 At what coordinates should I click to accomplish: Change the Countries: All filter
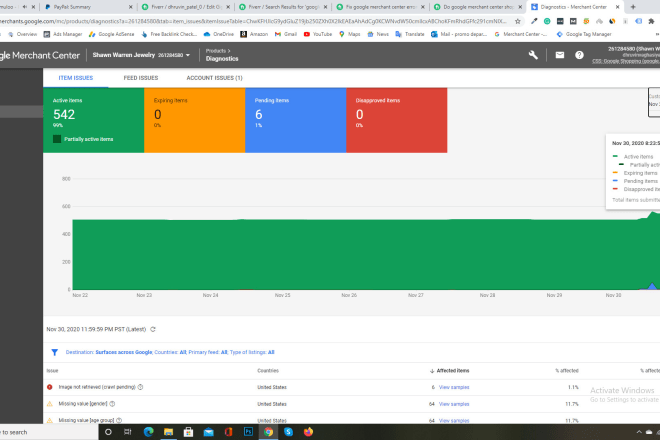170,352
